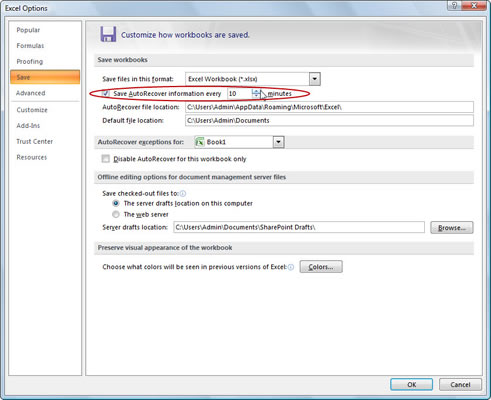
Task: Switch to the Formulas category
Action: click(30, 46)
